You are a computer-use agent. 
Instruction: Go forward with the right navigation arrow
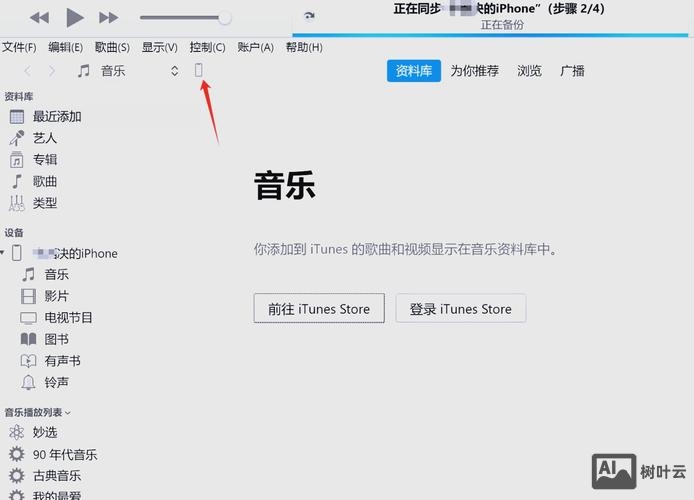pos(52,71)
